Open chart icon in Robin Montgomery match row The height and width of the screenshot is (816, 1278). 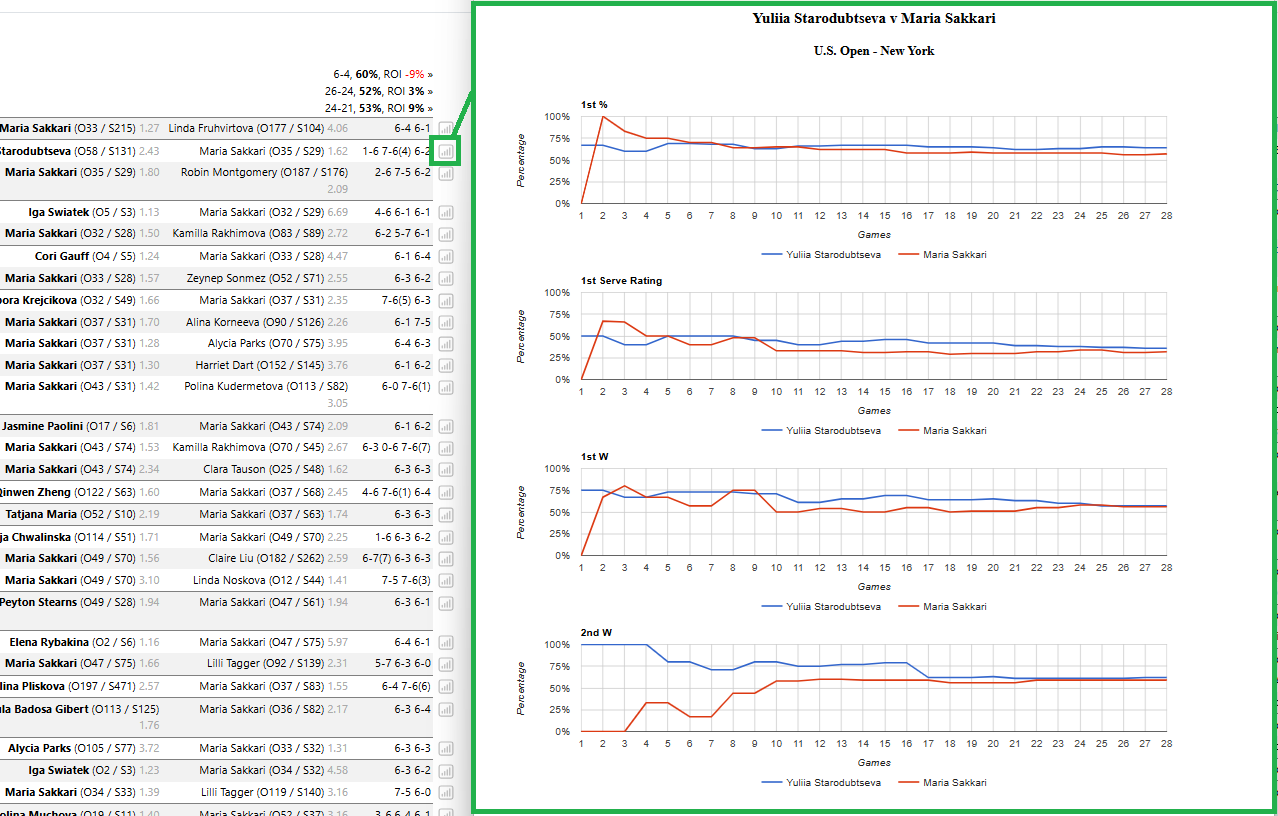point(445,173)
